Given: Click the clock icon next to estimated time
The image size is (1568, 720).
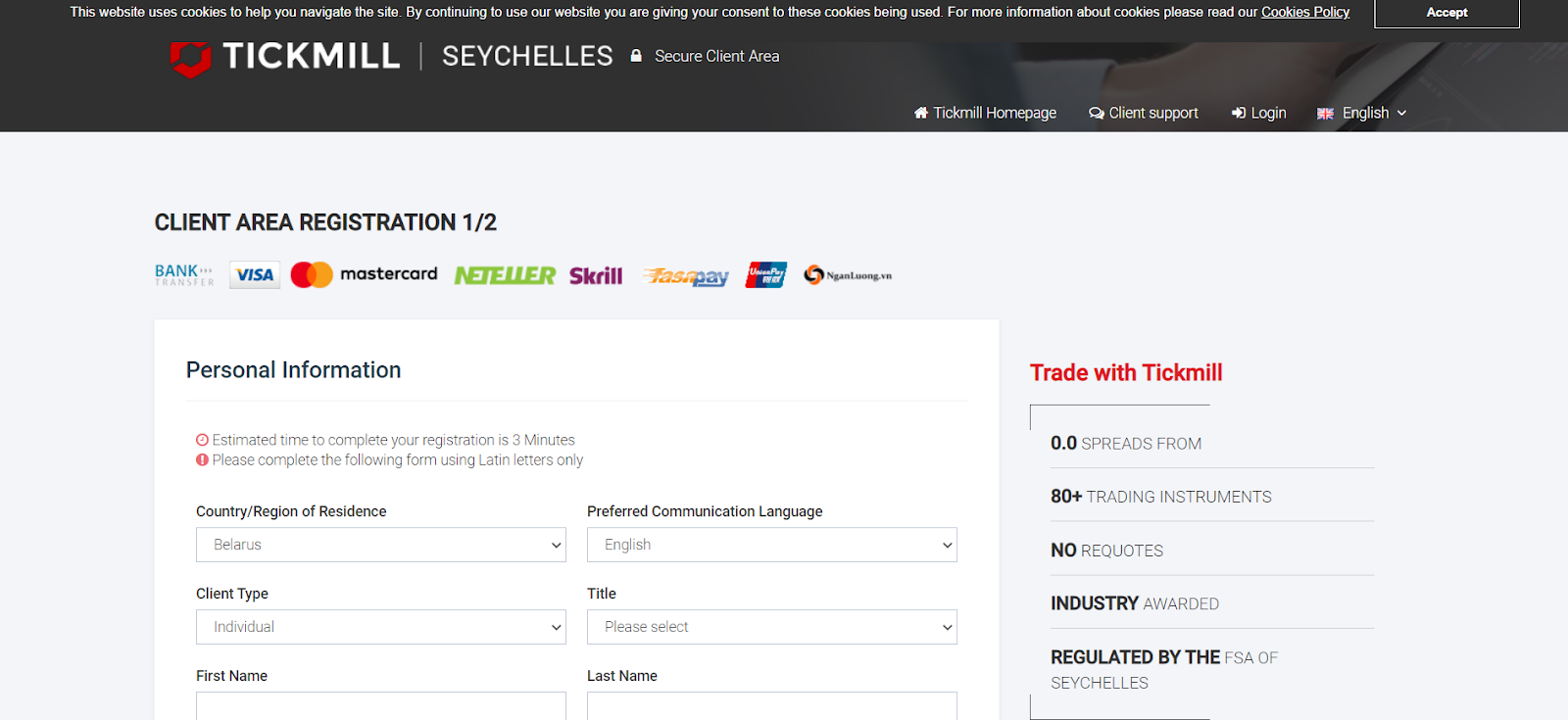Looking at the screenshot, I should click(x=202, y=440).
